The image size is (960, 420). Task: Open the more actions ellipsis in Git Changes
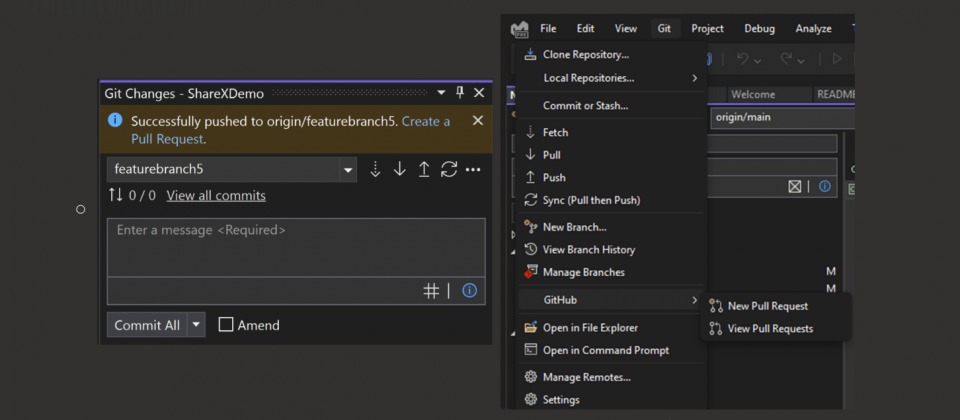(473, 170)
